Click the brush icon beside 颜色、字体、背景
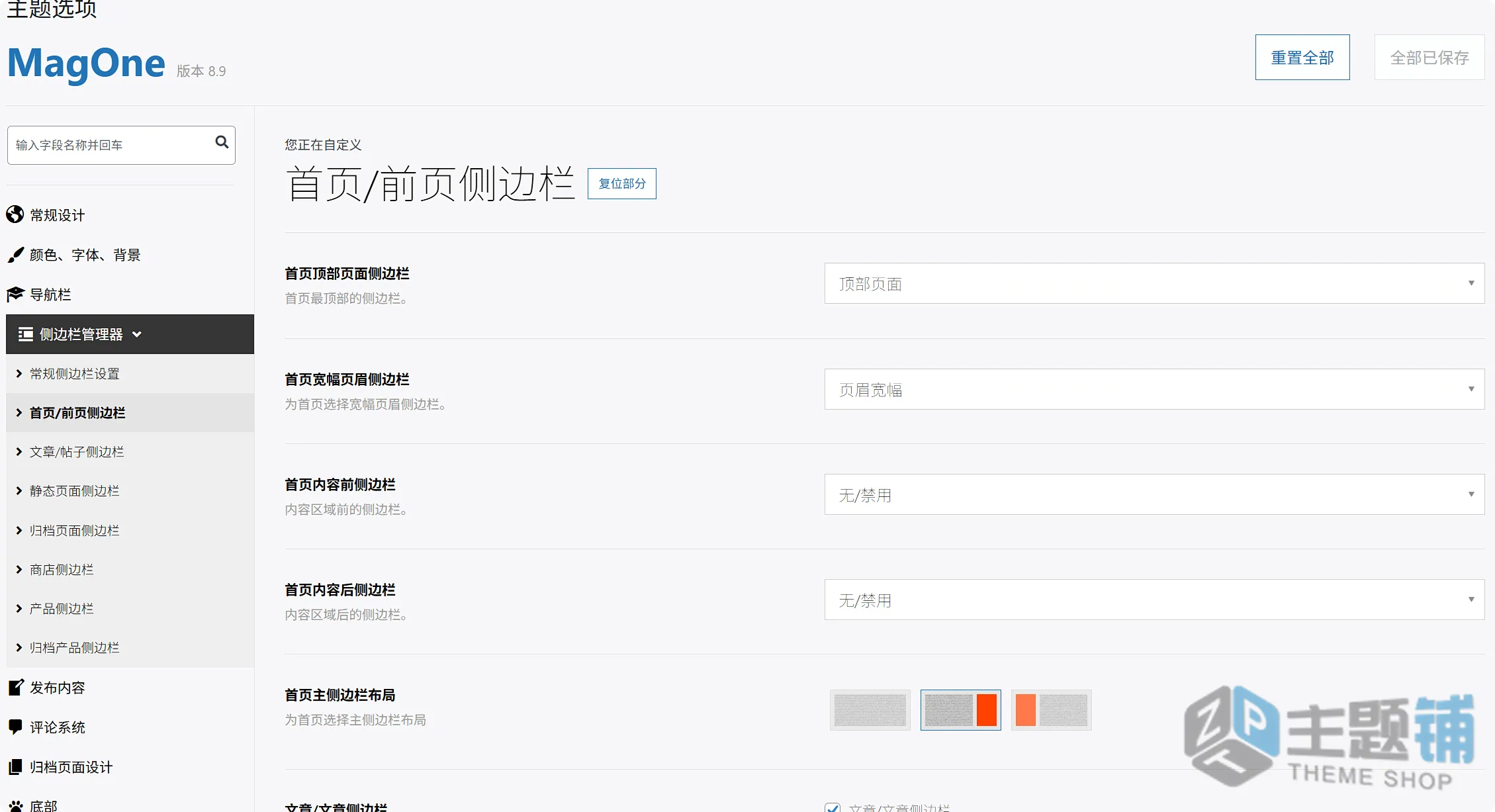The image size is (1495, 812). (x=15, y=255)
